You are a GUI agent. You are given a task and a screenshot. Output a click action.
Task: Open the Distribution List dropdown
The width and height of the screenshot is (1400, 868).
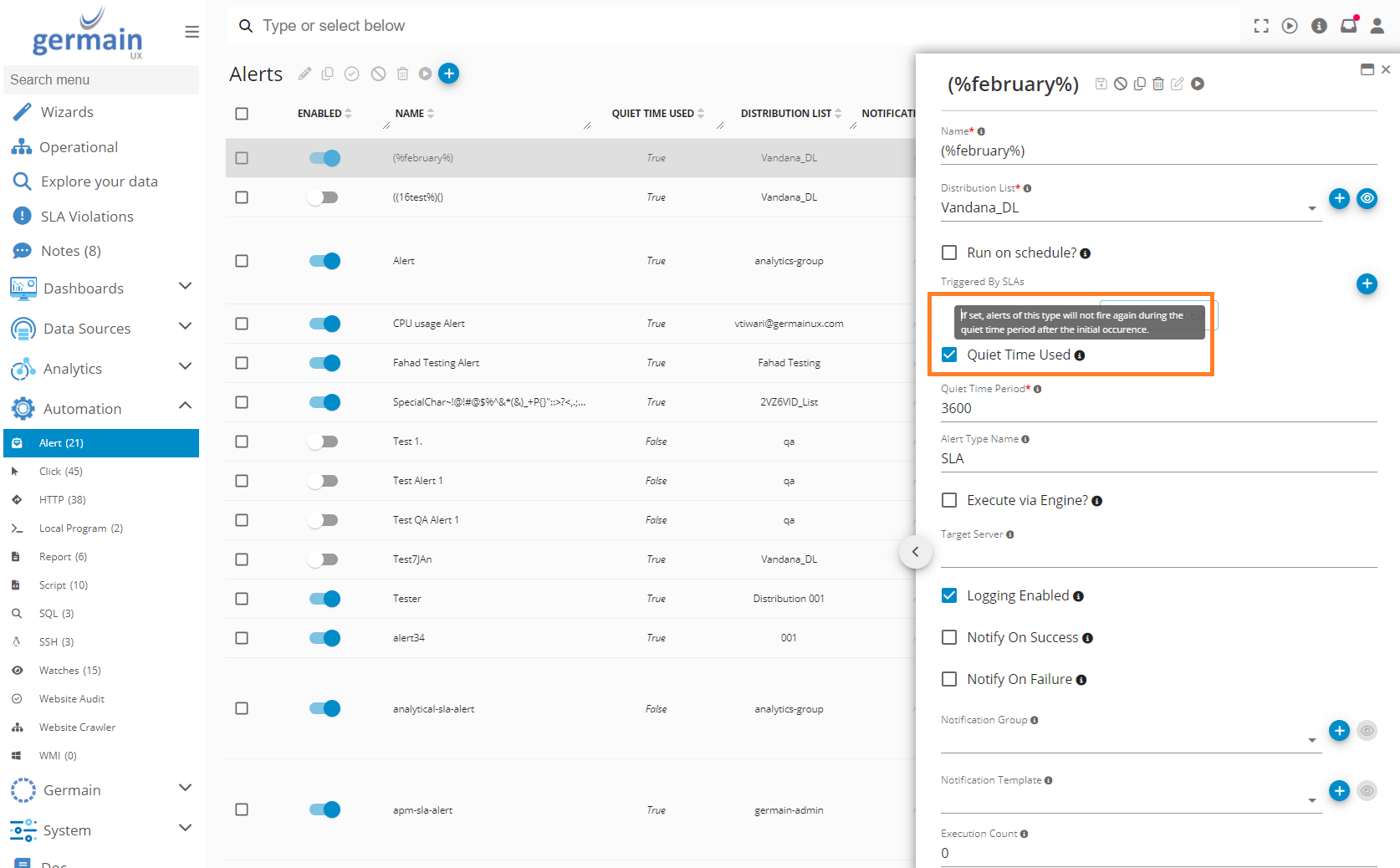tap(1311, 208)
